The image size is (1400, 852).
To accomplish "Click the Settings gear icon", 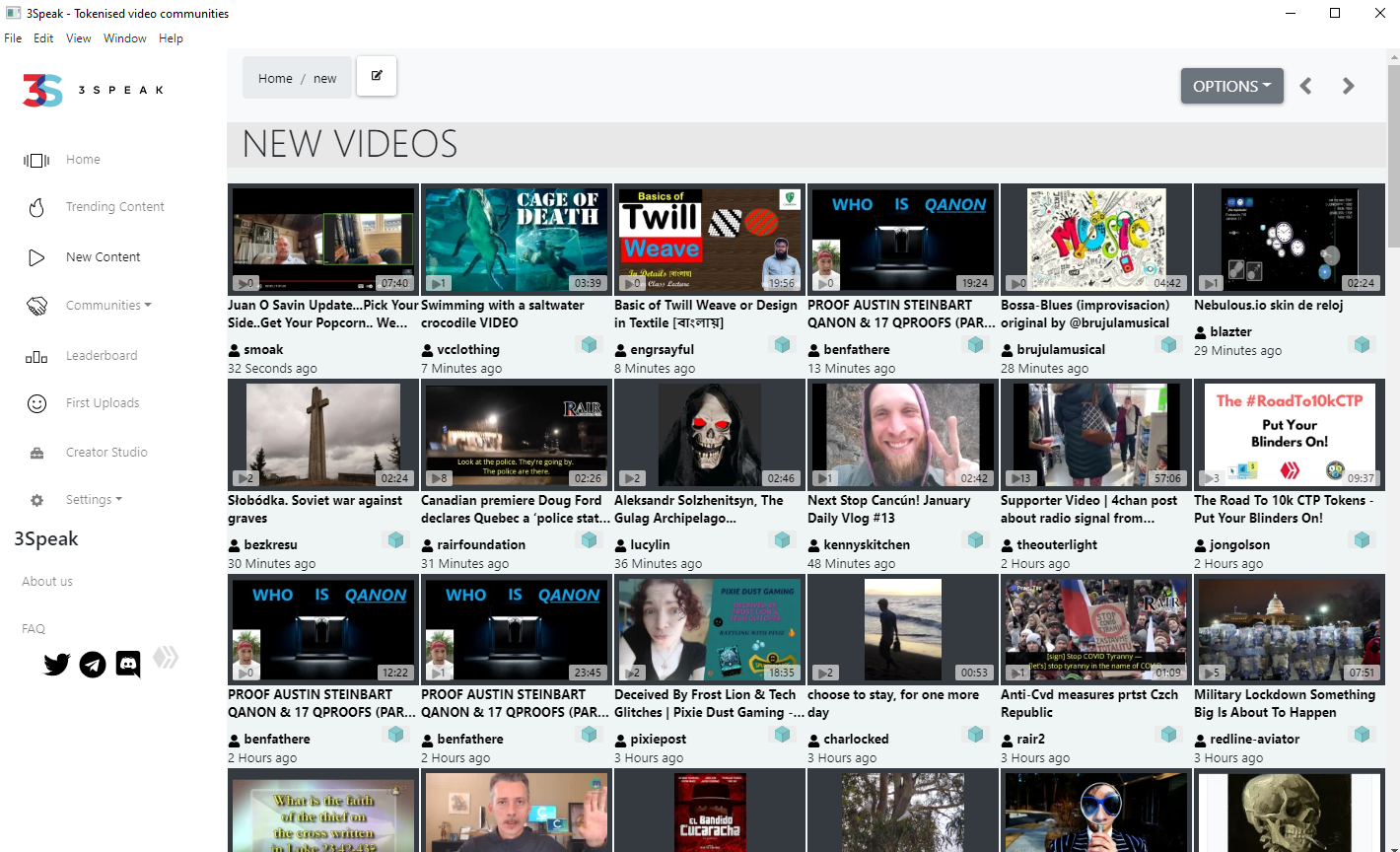I will tap(36, 500).
